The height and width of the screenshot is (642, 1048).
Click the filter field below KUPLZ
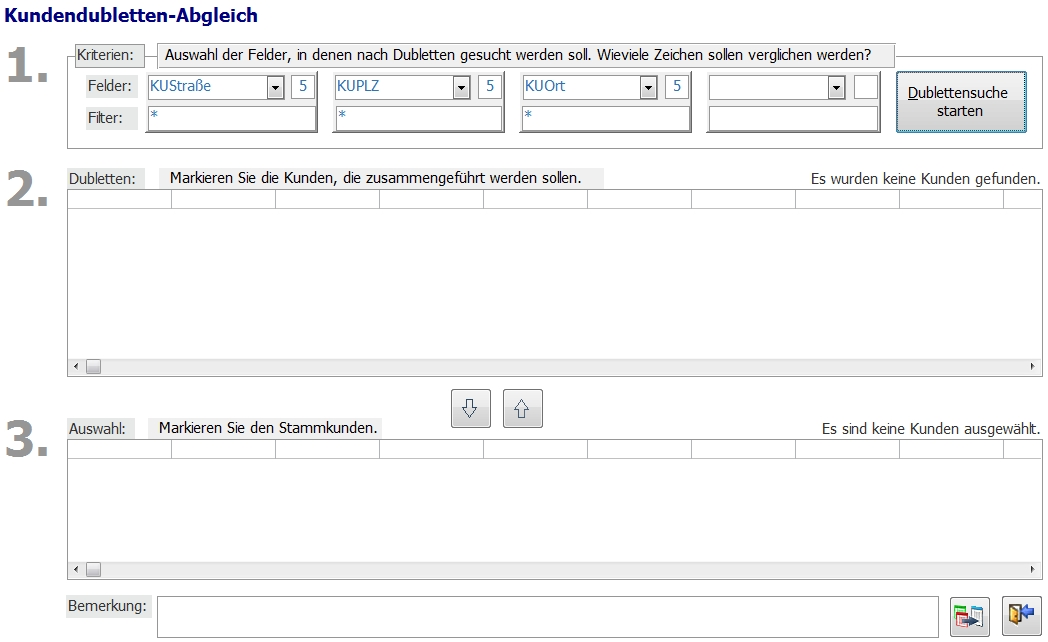[x=418, y=118]
